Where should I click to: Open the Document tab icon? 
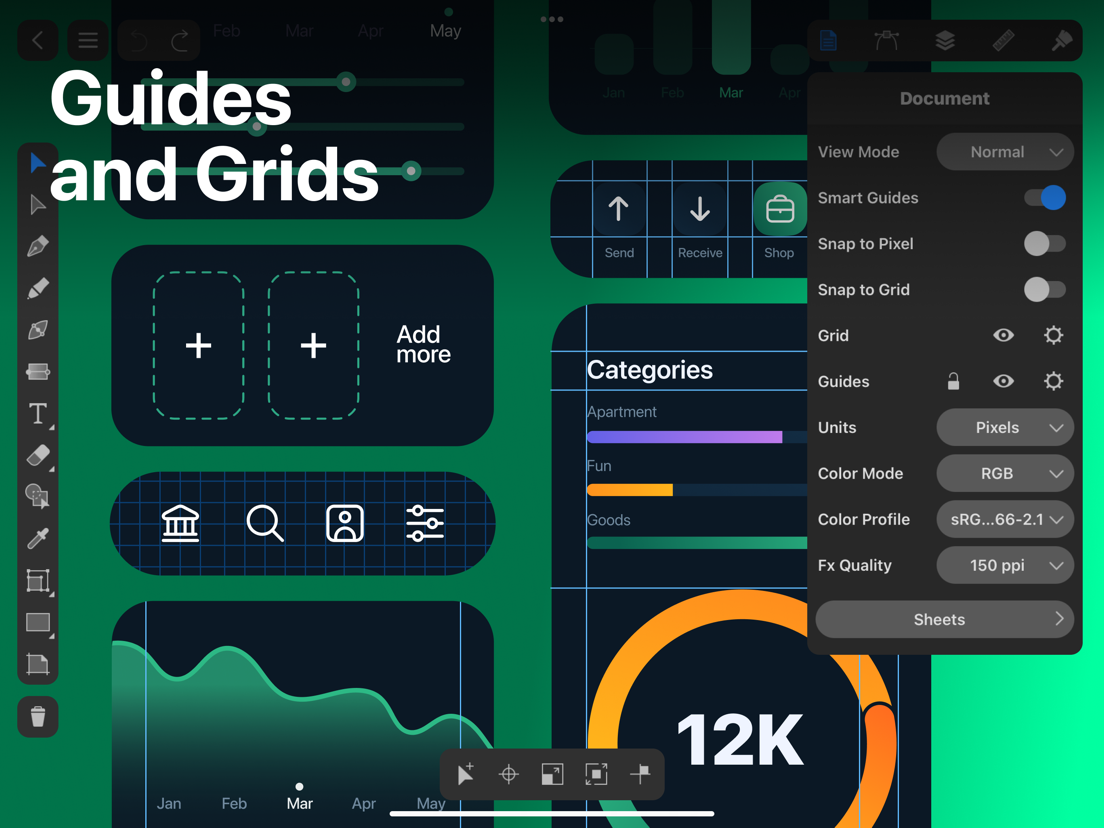828,40
